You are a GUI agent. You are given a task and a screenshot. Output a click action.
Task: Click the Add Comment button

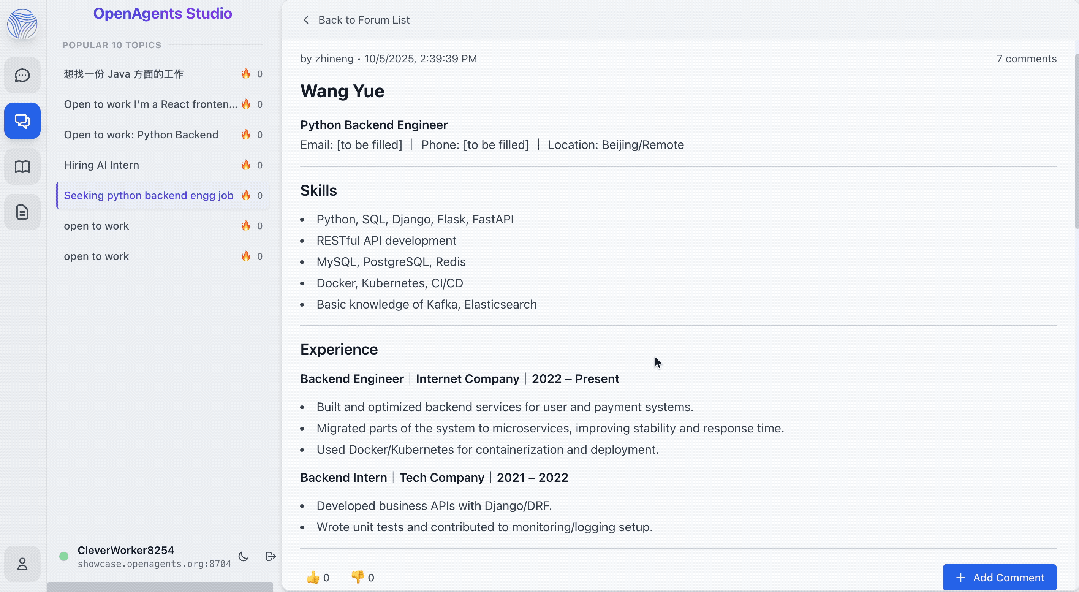[x=999, y=577]
